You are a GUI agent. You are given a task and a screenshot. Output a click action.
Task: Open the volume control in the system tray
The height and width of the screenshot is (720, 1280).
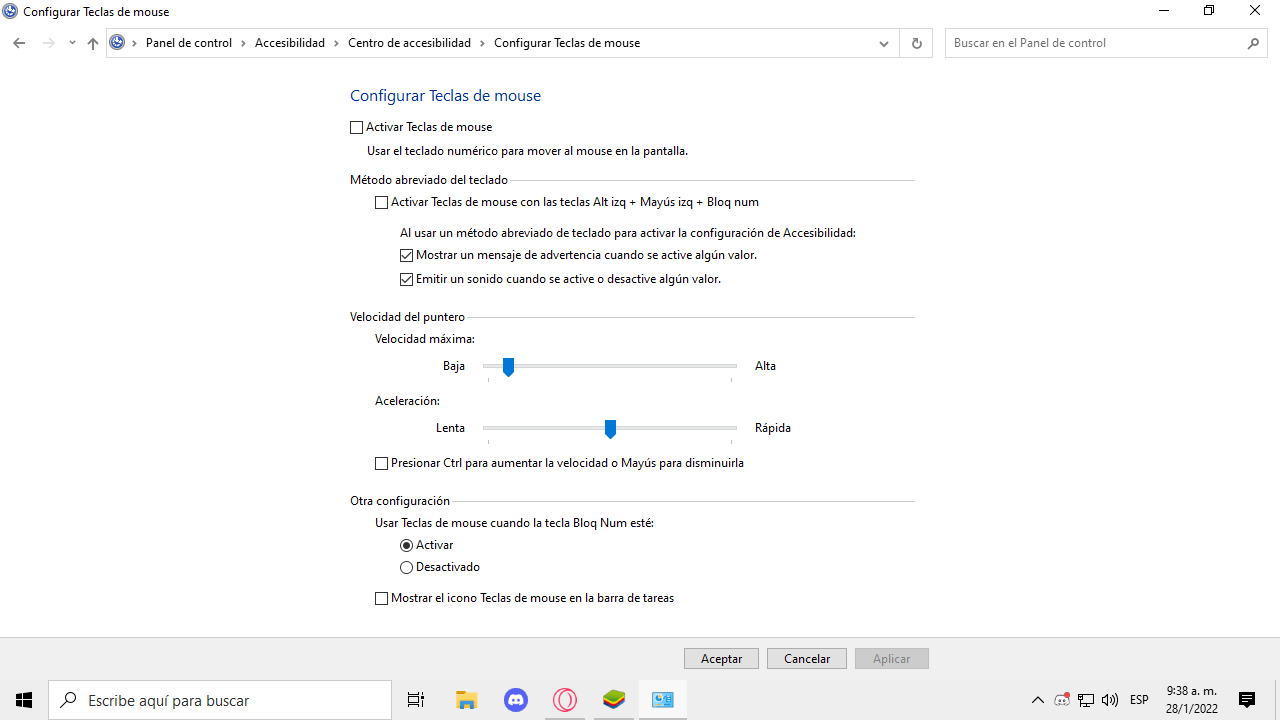[1110, 700]
